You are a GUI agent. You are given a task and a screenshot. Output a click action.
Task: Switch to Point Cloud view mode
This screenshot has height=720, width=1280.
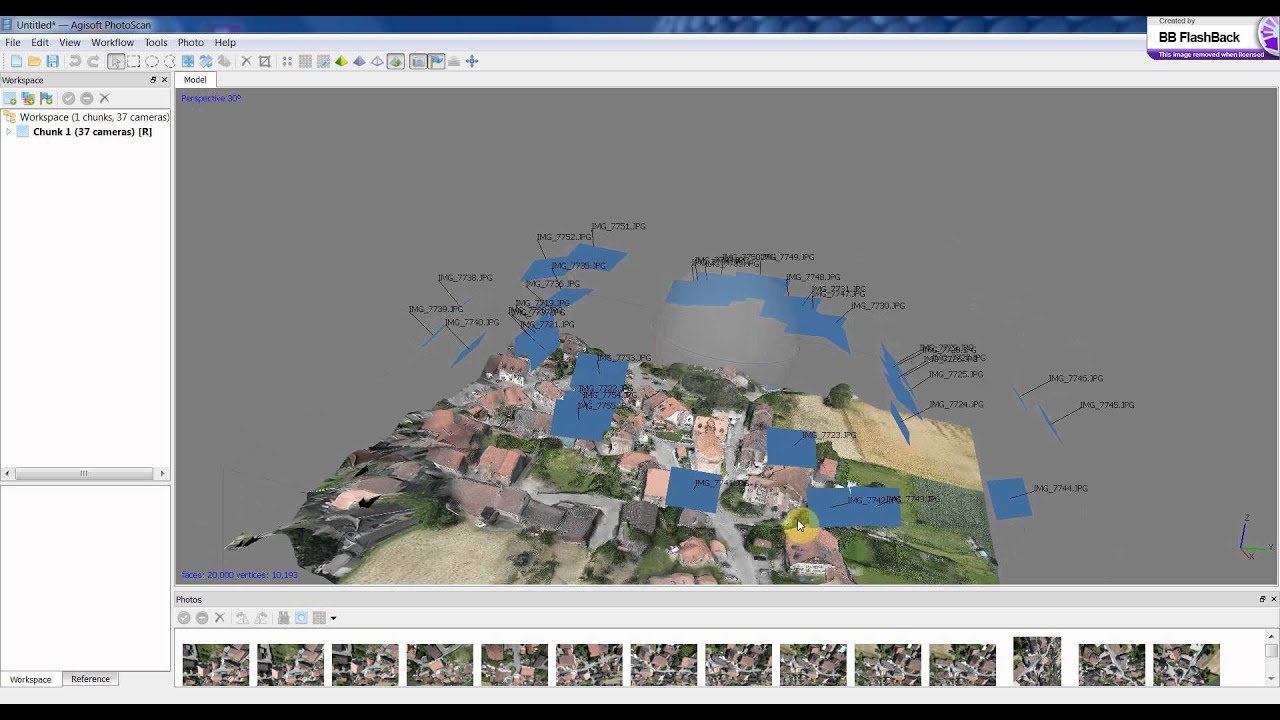pos(287,62)
